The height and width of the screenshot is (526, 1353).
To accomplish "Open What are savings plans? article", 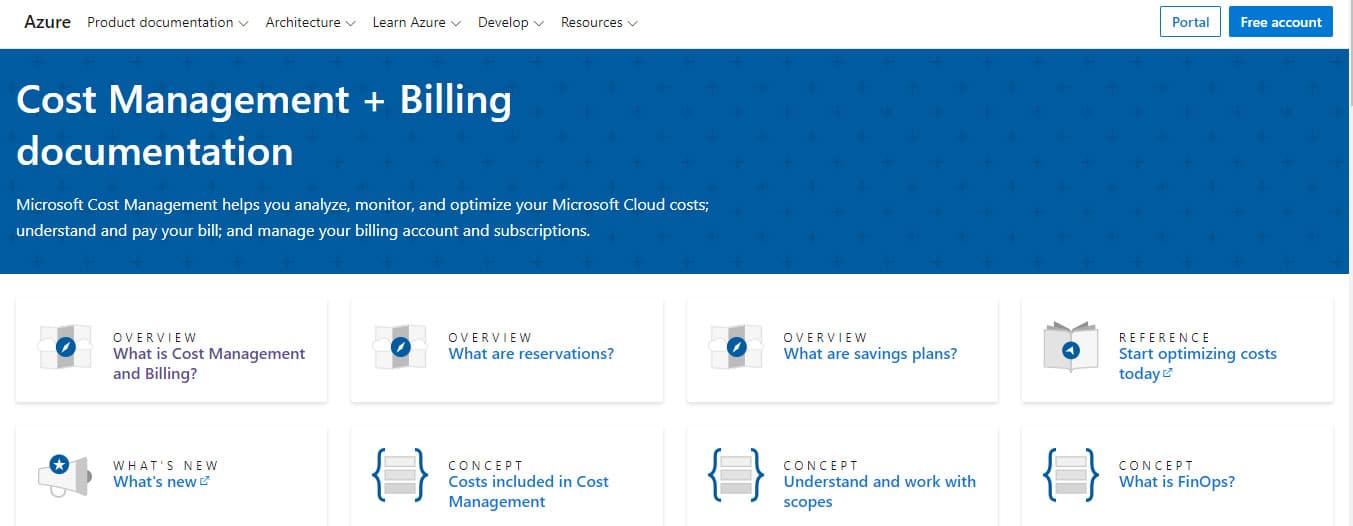I will tap(870, 354).
